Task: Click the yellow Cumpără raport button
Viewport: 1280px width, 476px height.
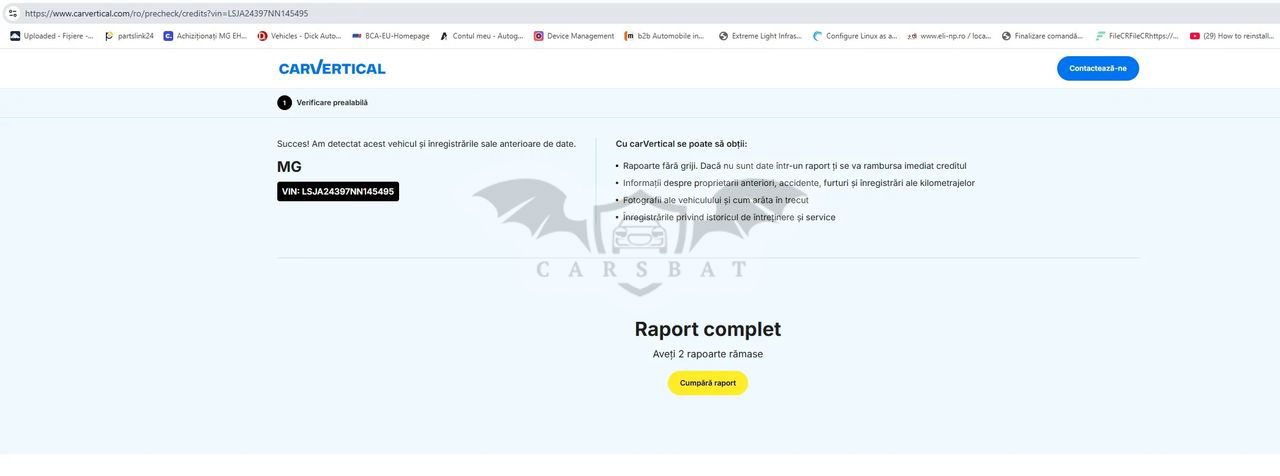Action: (x=707, y=383)
